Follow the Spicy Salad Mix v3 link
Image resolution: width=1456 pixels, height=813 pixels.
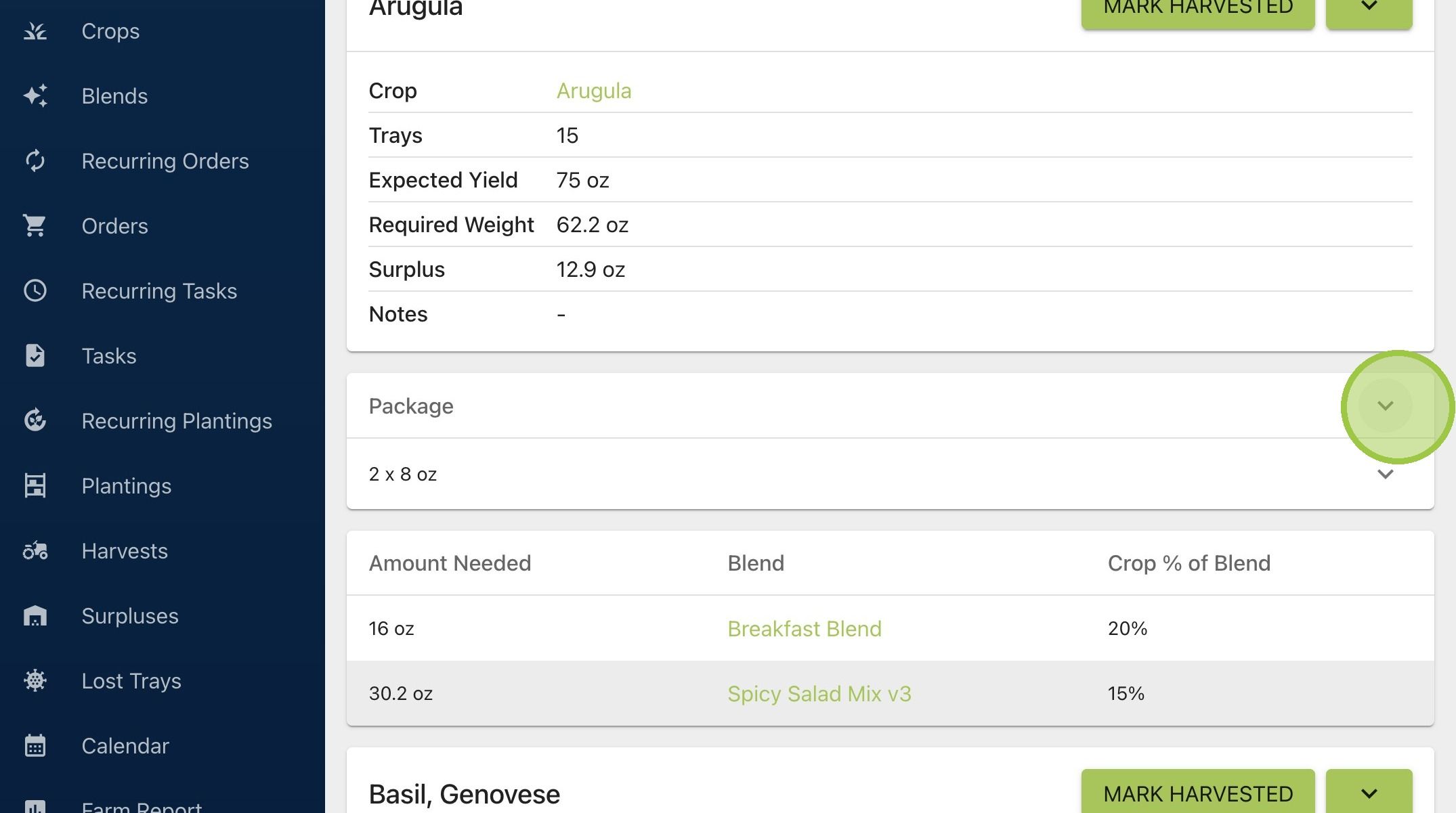pyautogui.click(x=819, y=694)
